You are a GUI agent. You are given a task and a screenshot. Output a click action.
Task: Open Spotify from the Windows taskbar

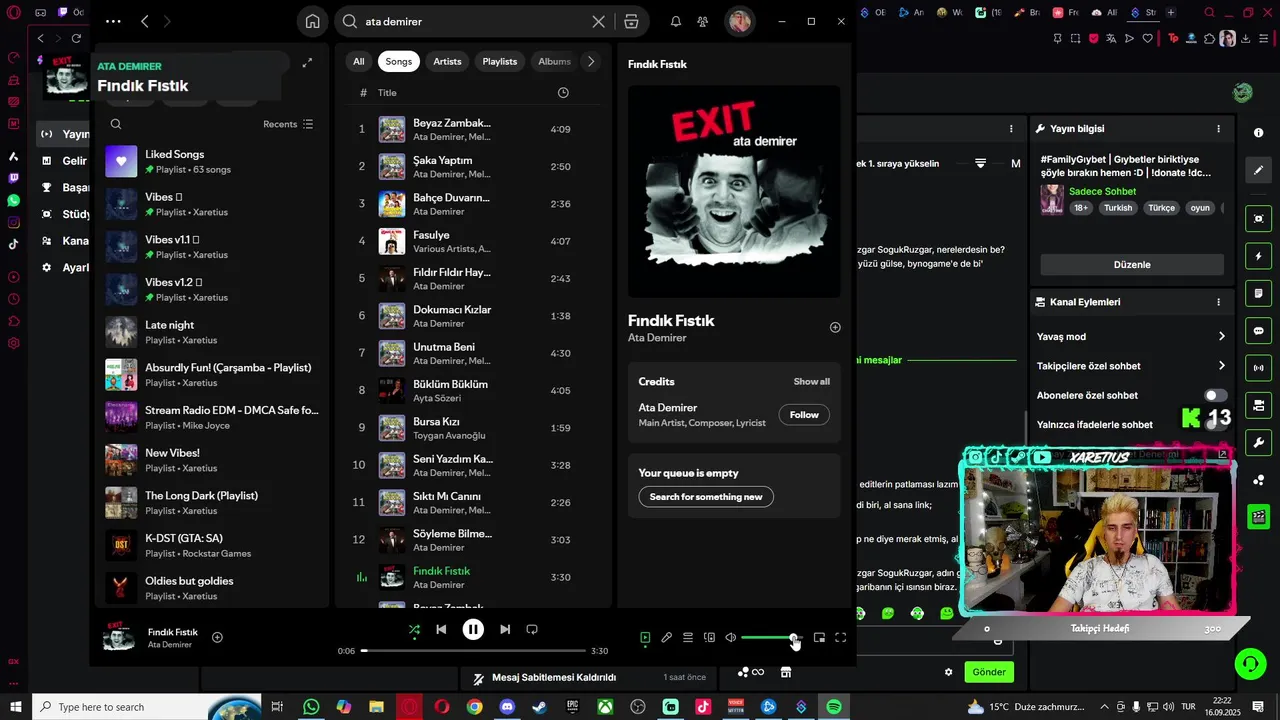pos(833,707)
